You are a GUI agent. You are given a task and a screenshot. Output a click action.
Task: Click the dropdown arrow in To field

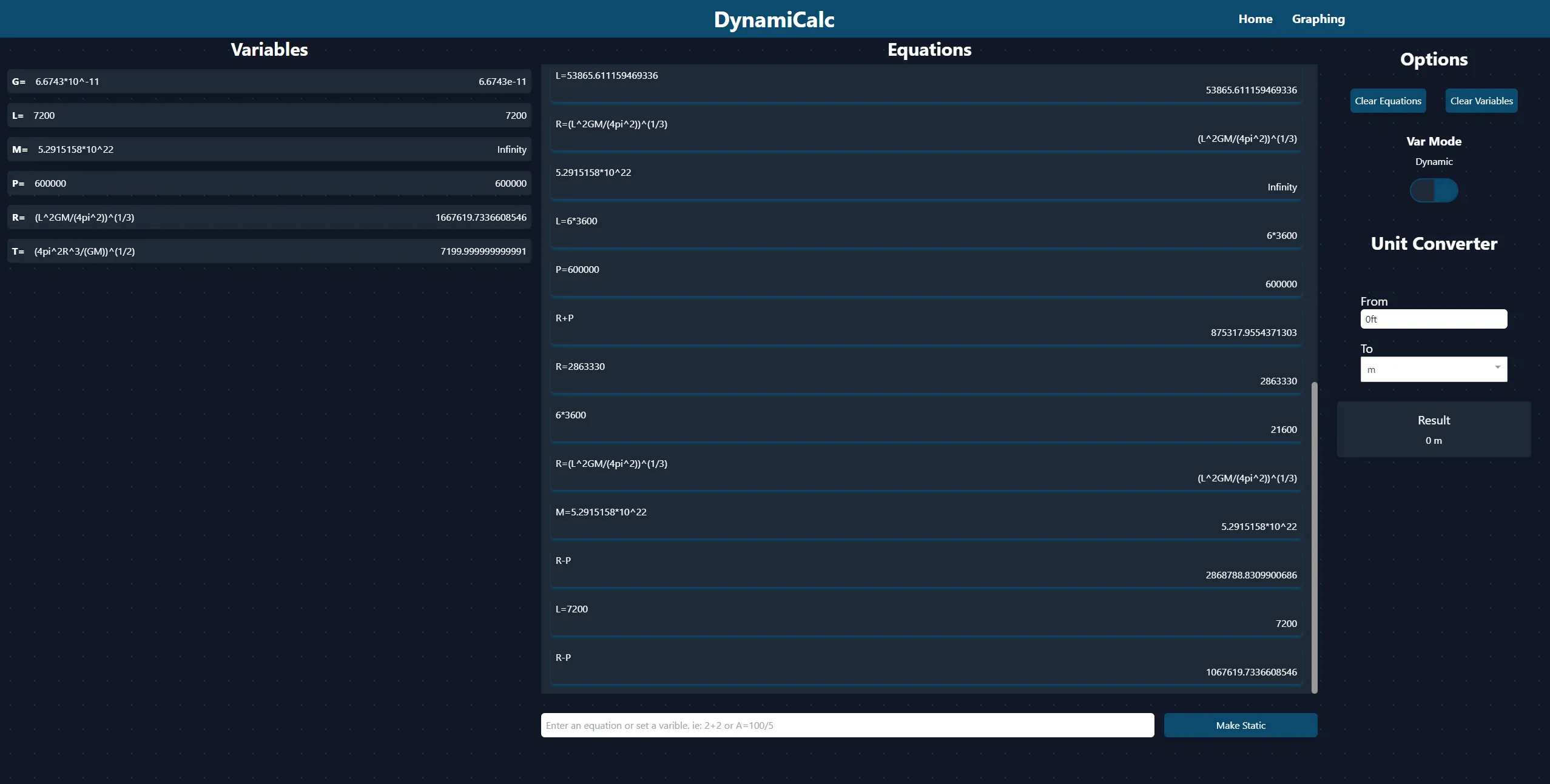1497,367
